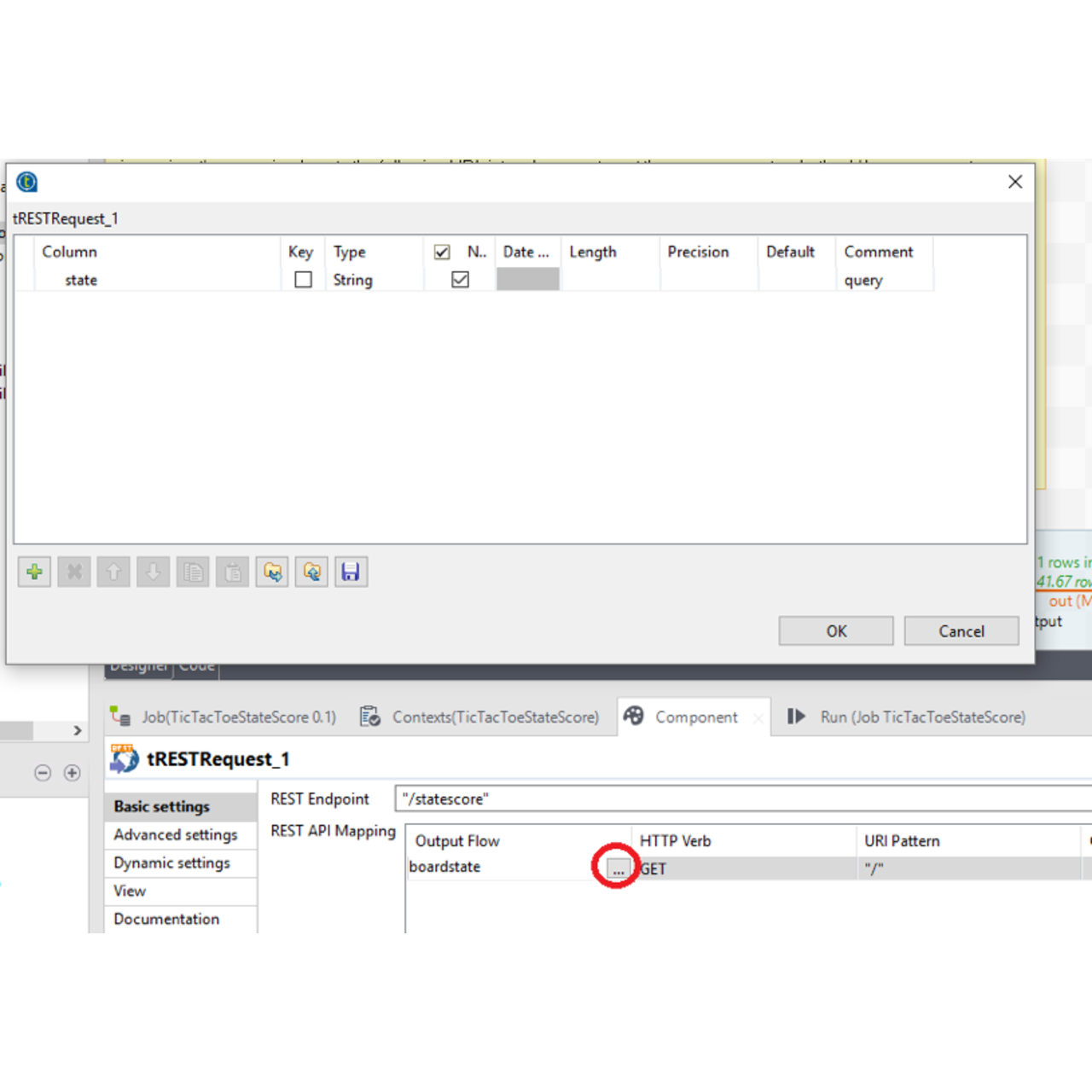Check the Key checkbox for the state column
This screenshot has height=1092, width=1092.
point(302,280)
